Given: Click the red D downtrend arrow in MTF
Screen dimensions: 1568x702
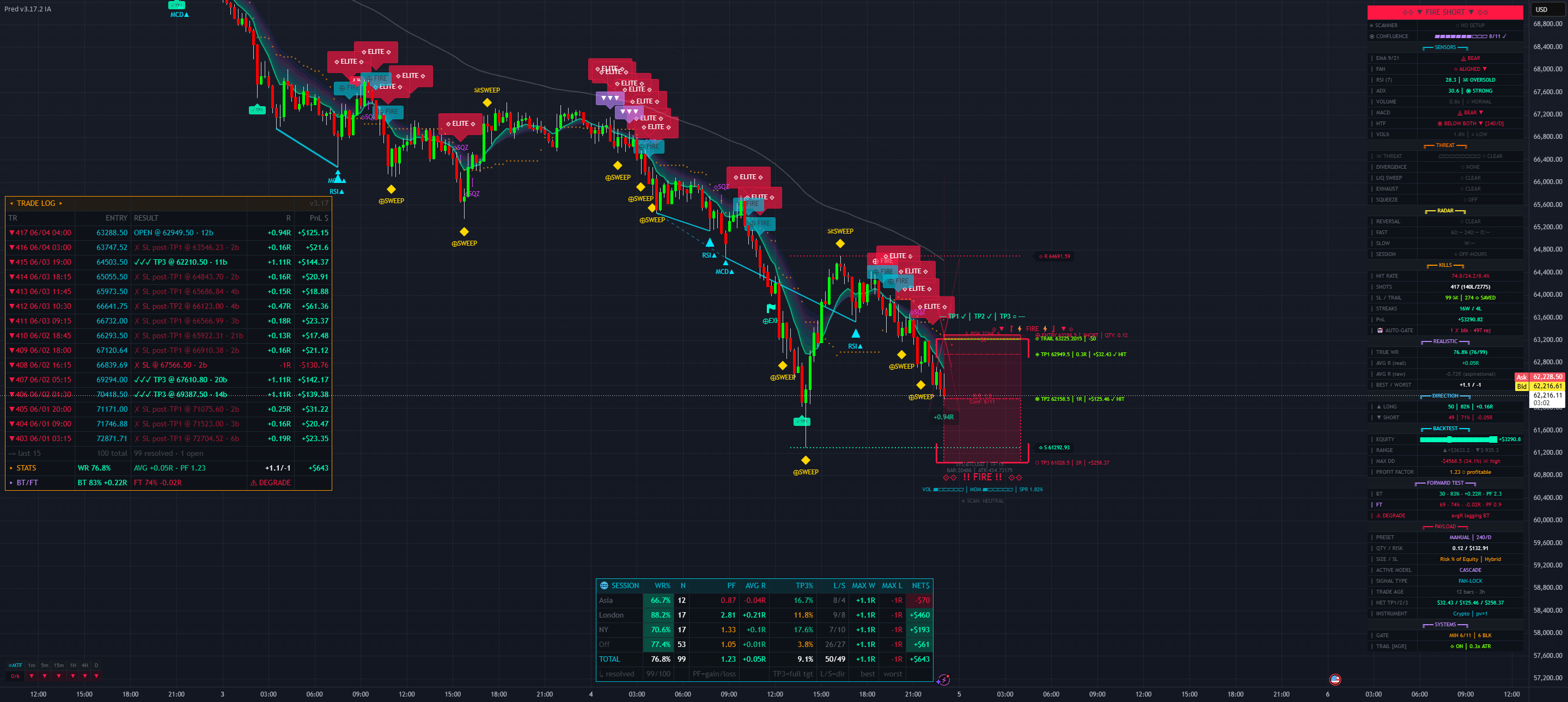Looking at the screenshot, I should click(x=96, y=676).
